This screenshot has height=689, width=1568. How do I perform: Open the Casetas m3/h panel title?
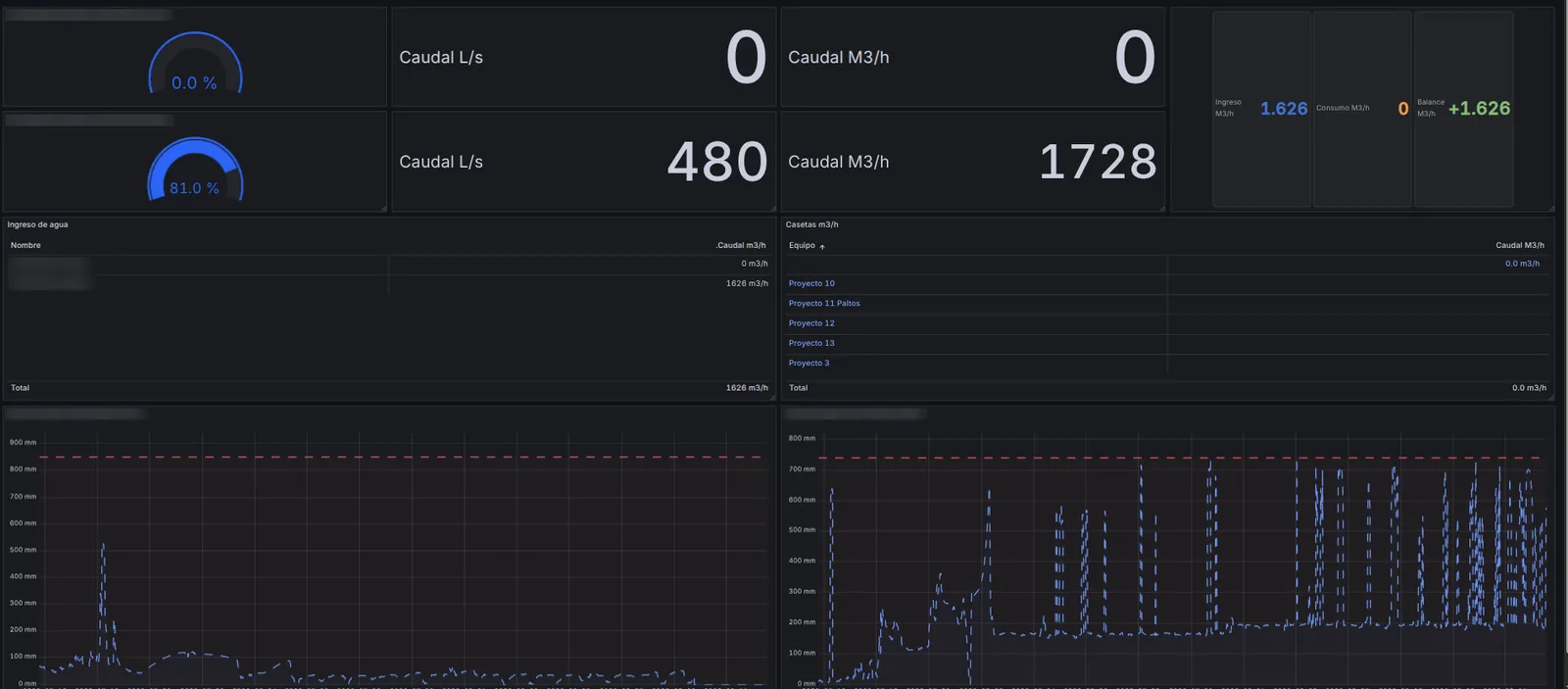coord(811,224)
